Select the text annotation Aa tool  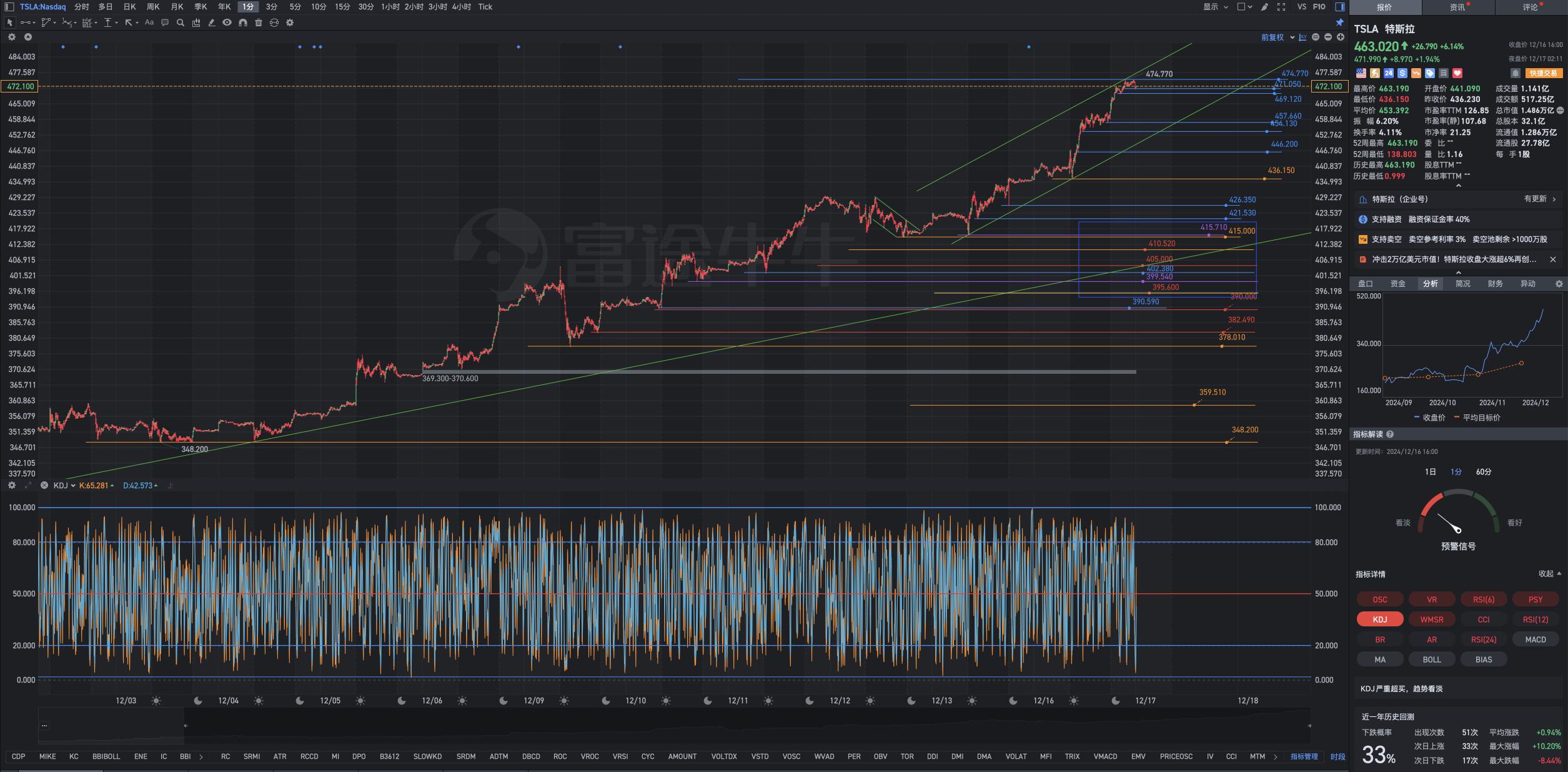[149, 23]
